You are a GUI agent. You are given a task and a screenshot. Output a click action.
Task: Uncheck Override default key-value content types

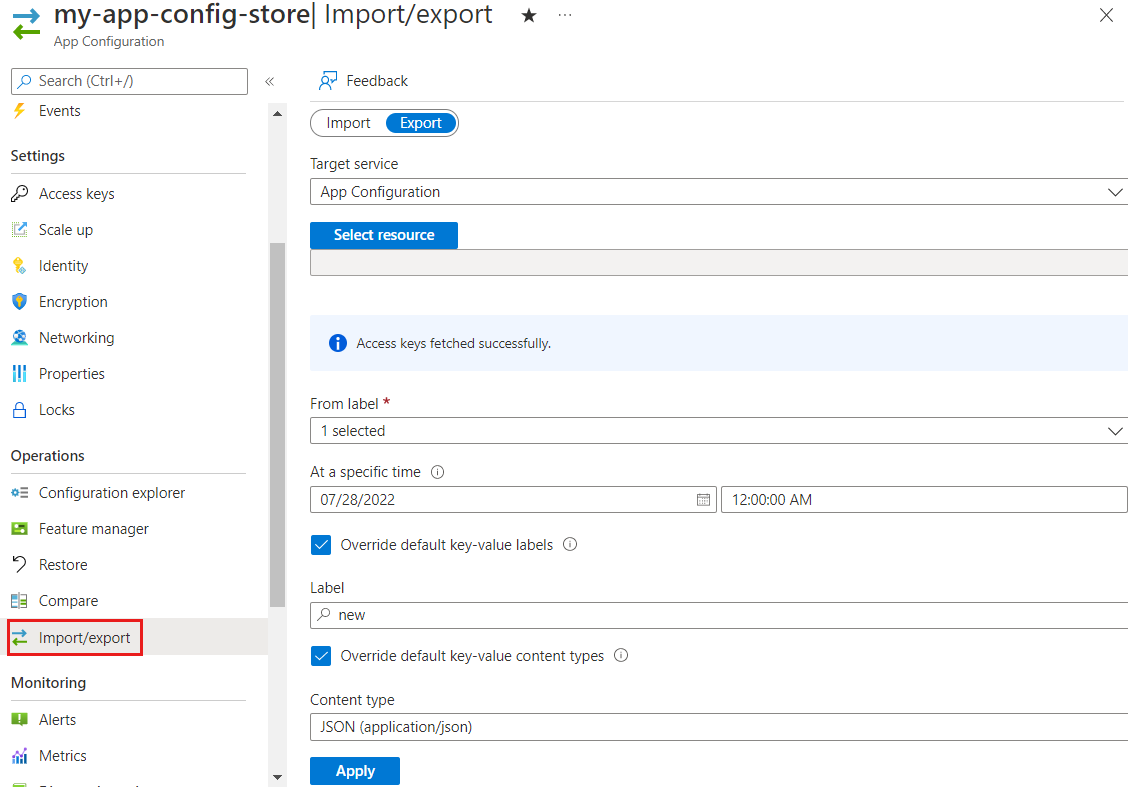(321, 656)
